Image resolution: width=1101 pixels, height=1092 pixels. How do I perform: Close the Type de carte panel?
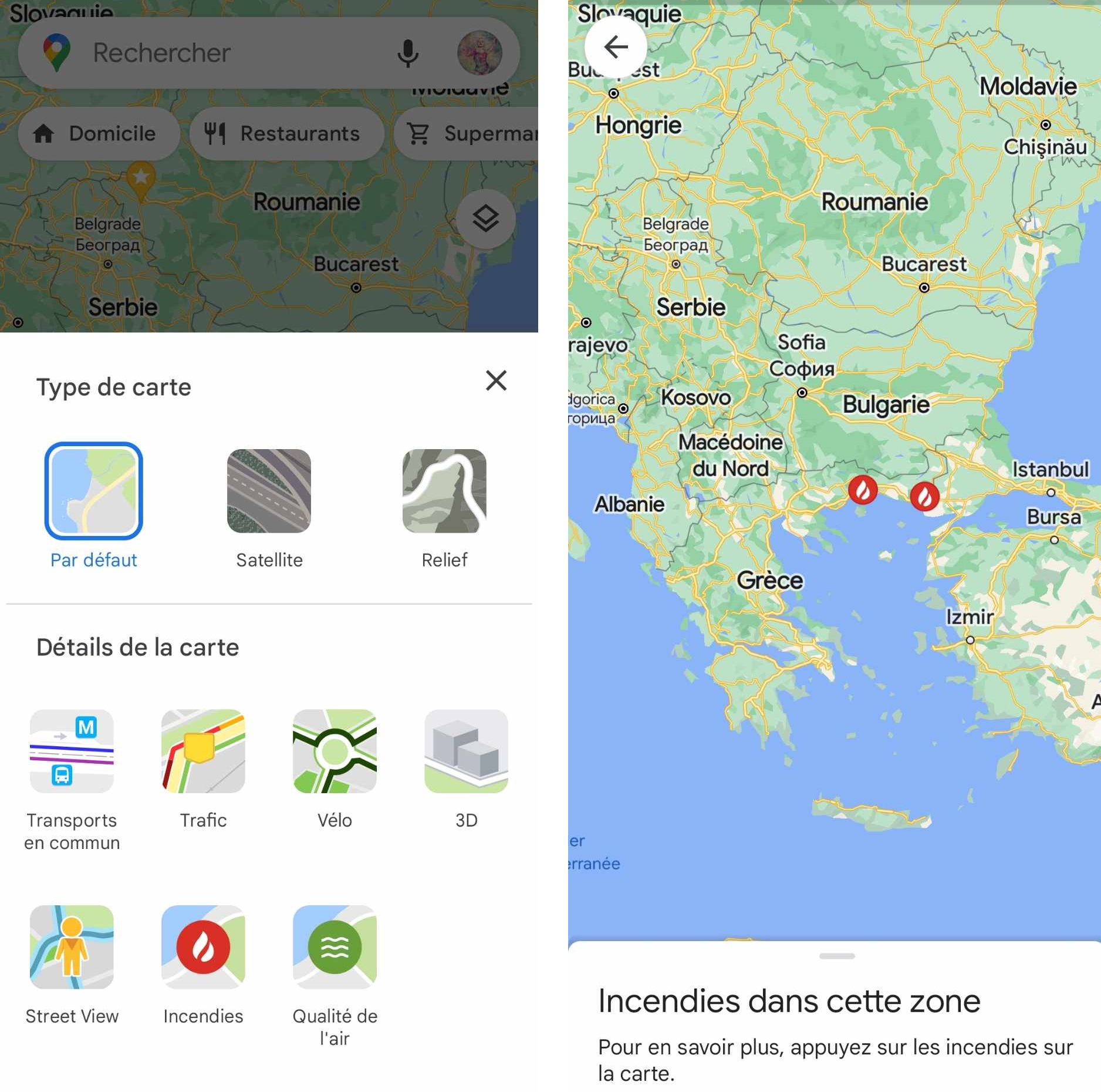[x=496, y=380]
